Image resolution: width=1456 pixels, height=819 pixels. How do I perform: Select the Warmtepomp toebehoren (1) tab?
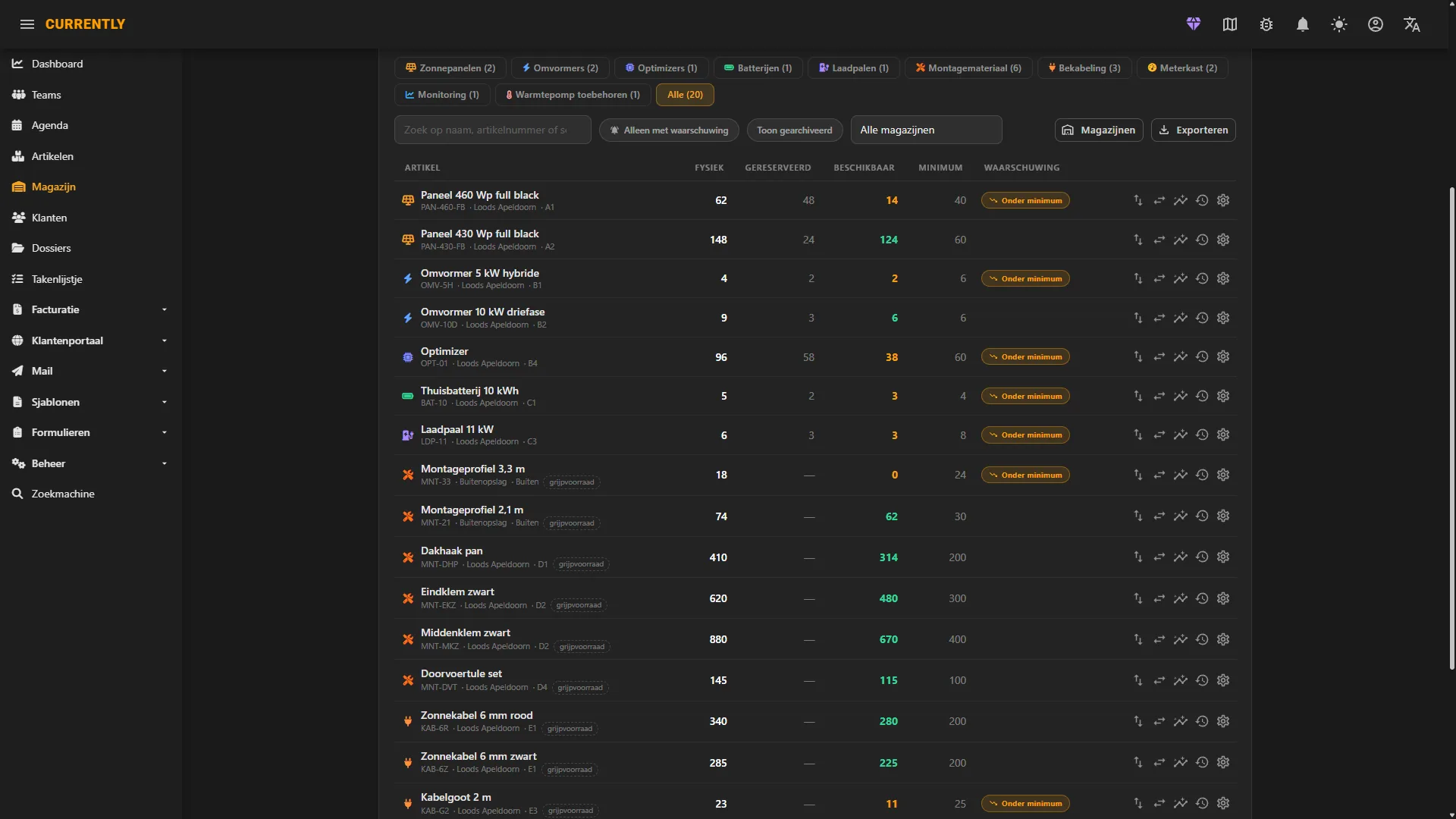(573, 95)
